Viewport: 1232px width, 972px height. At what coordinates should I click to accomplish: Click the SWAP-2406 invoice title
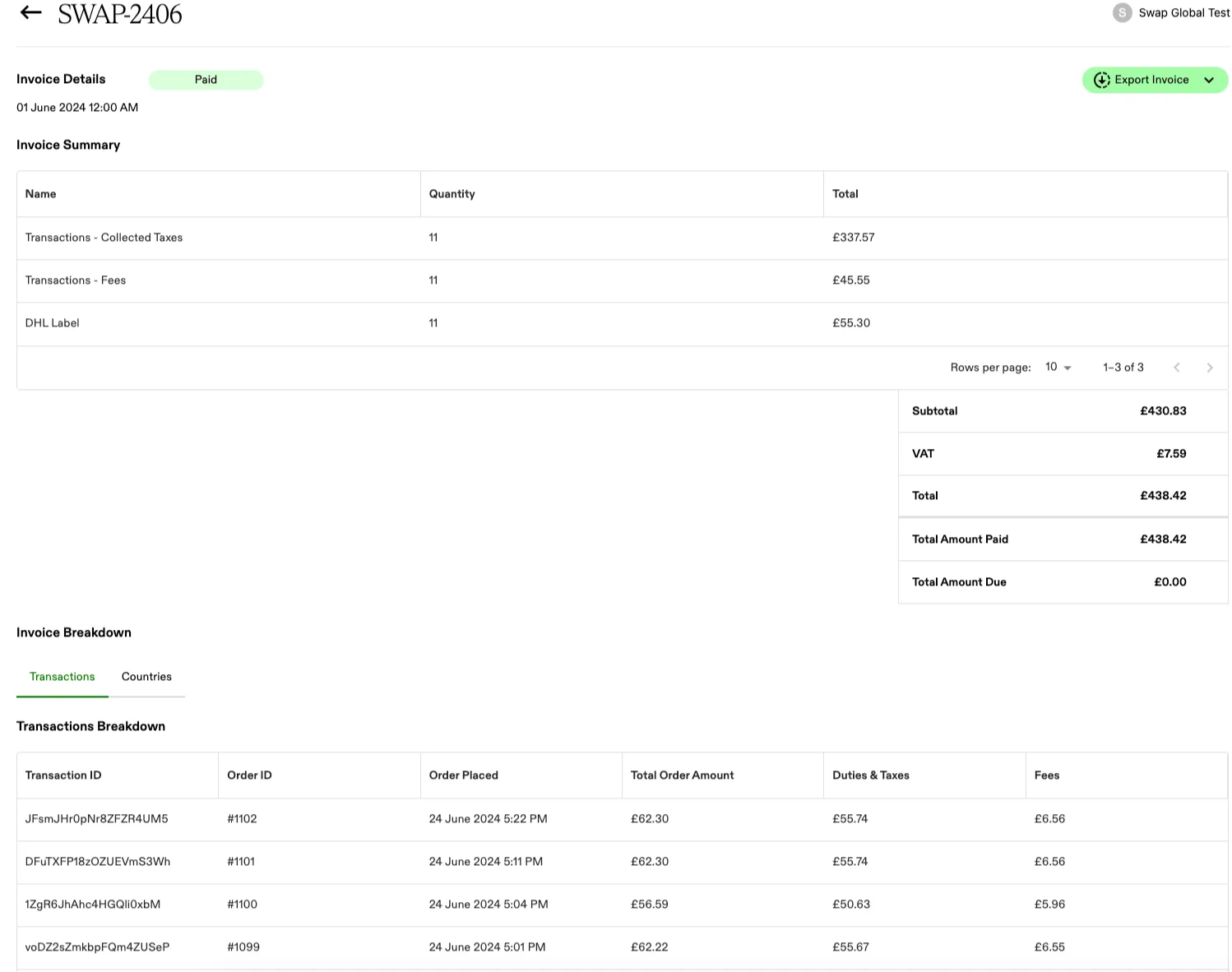(120, 13)
